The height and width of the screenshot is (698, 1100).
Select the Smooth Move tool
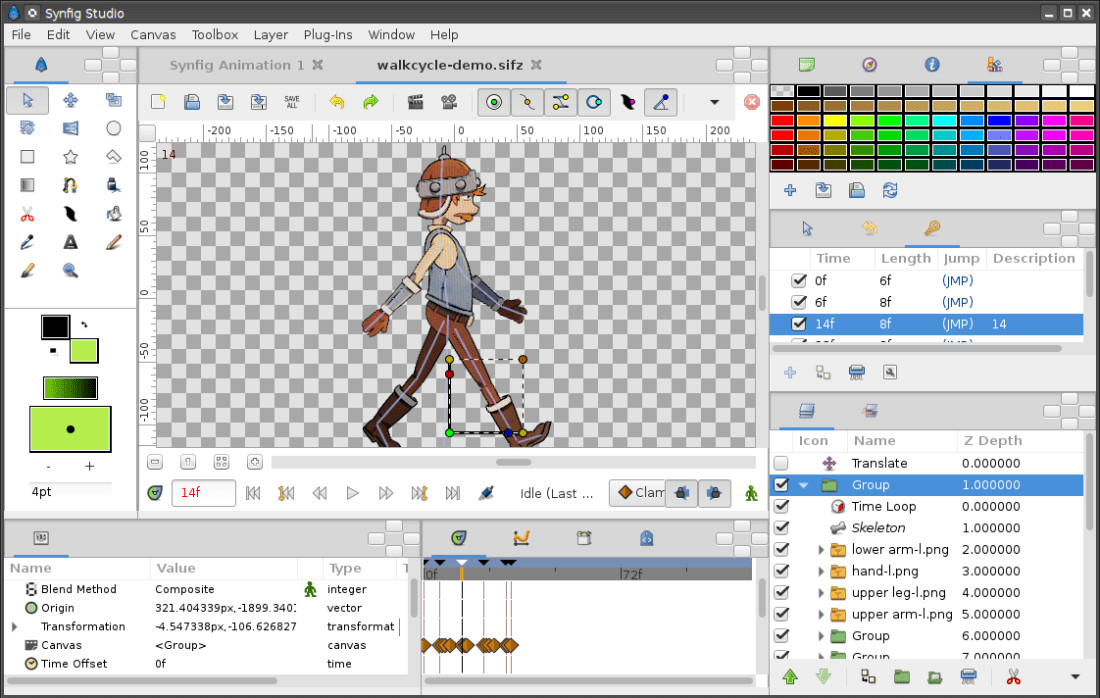[x=70, y=100]
